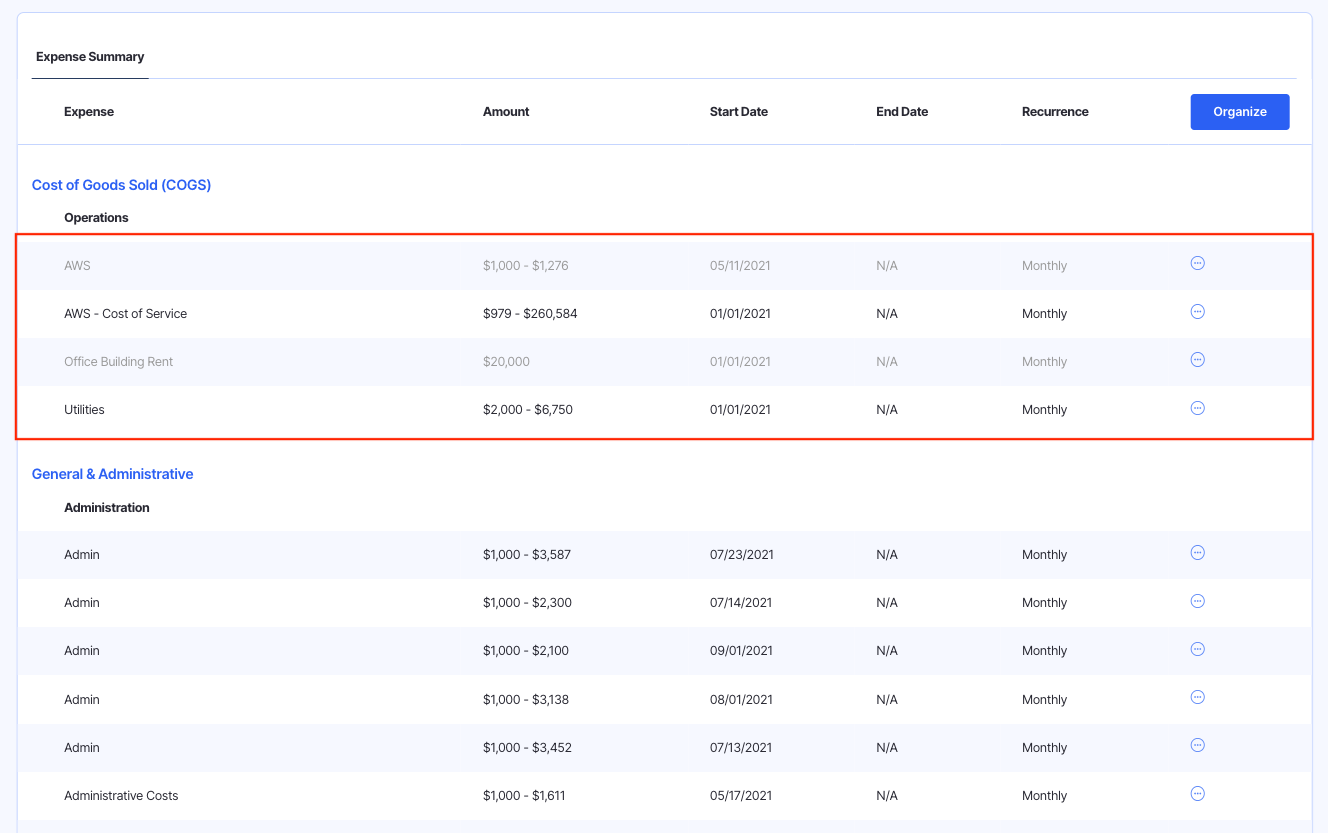
Task: Select the Administration subcategory label
Action: pyautogui.click(x=106, y=508)
